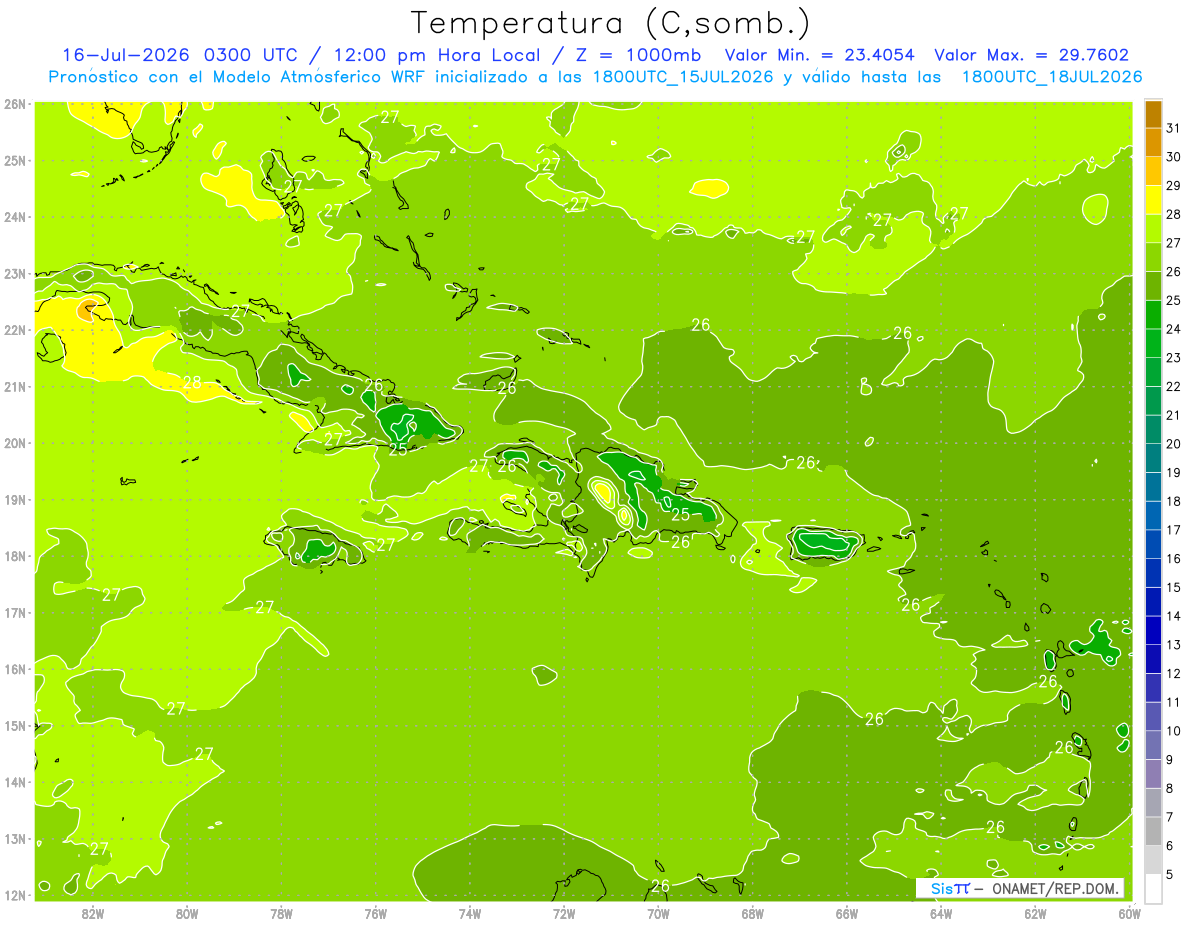The width and height of the screenshot is (1200, 927).
Task: Click the '12N' latitude axis label
Action: (x=14, y=896)
